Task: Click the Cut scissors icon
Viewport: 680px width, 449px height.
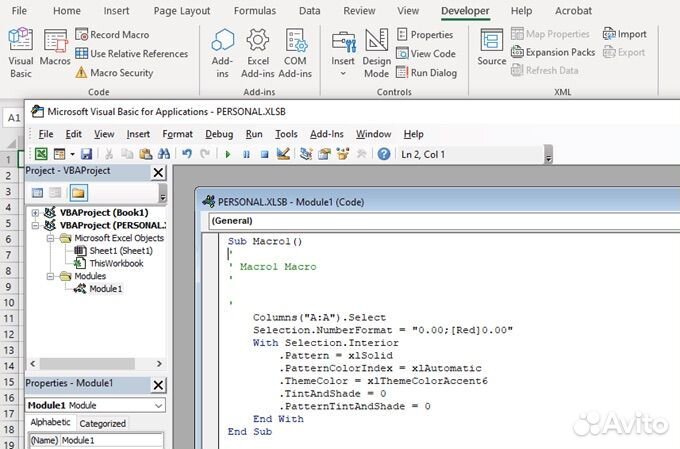Action: click(x=109, y=154)
